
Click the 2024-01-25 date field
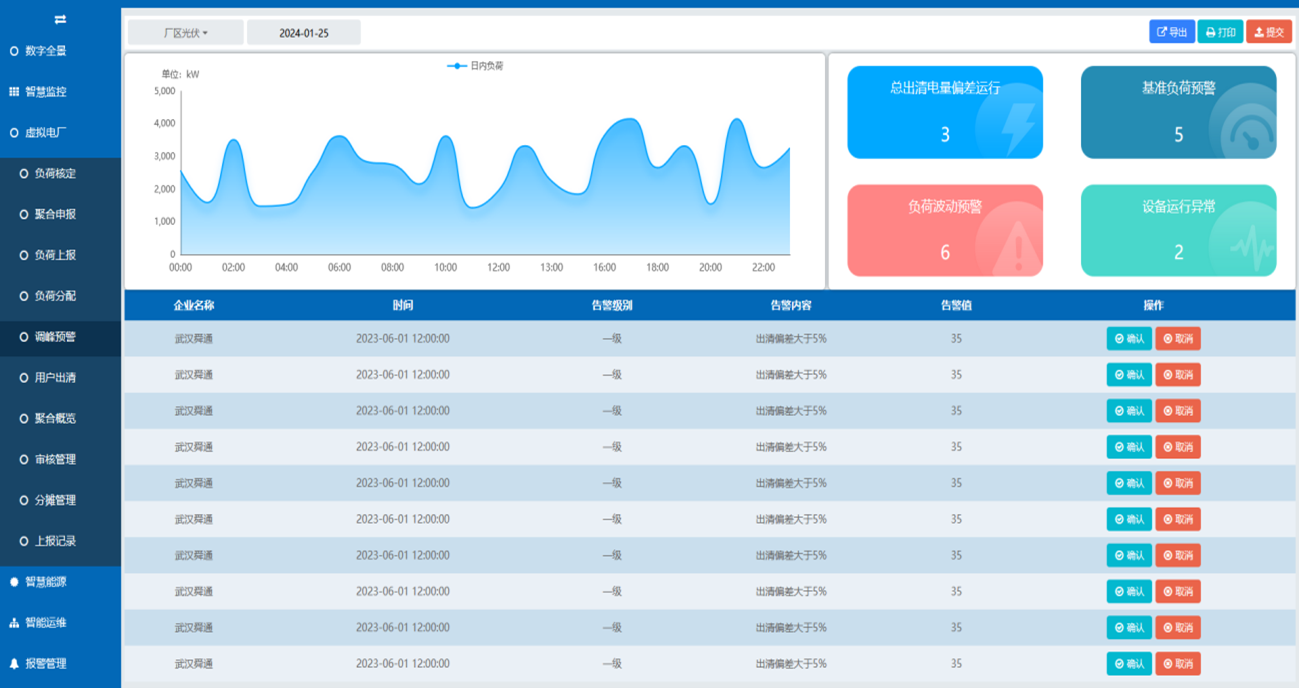(x=304, y=33)
